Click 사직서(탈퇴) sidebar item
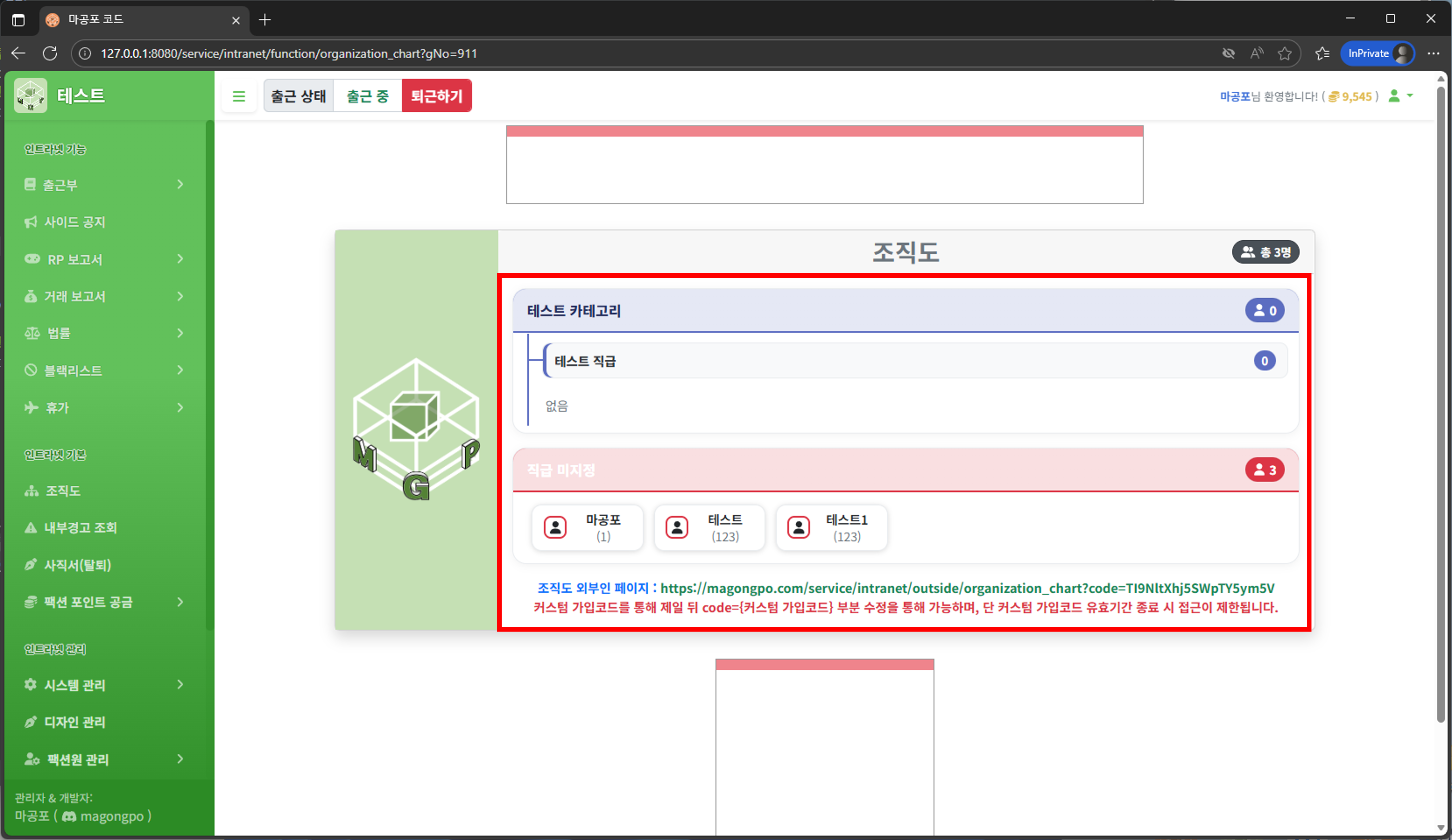 (77, 565)
